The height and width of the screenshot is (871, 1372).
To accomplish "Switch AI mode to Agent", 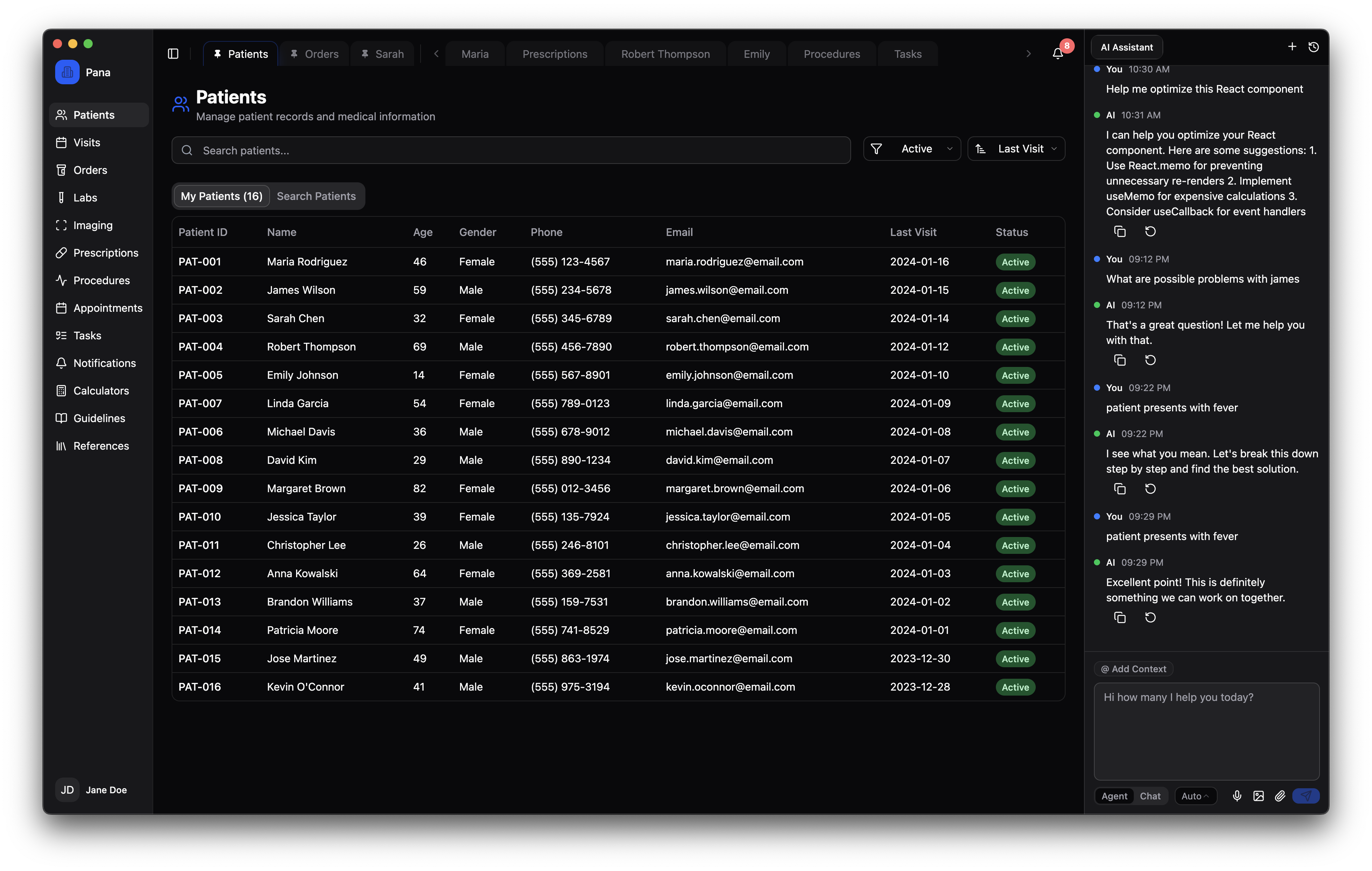I will pos(1114,796).
